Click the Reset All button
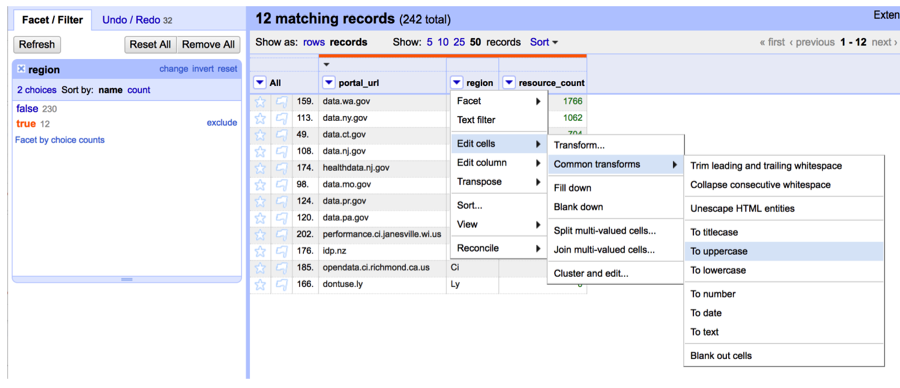 [150, 44]
